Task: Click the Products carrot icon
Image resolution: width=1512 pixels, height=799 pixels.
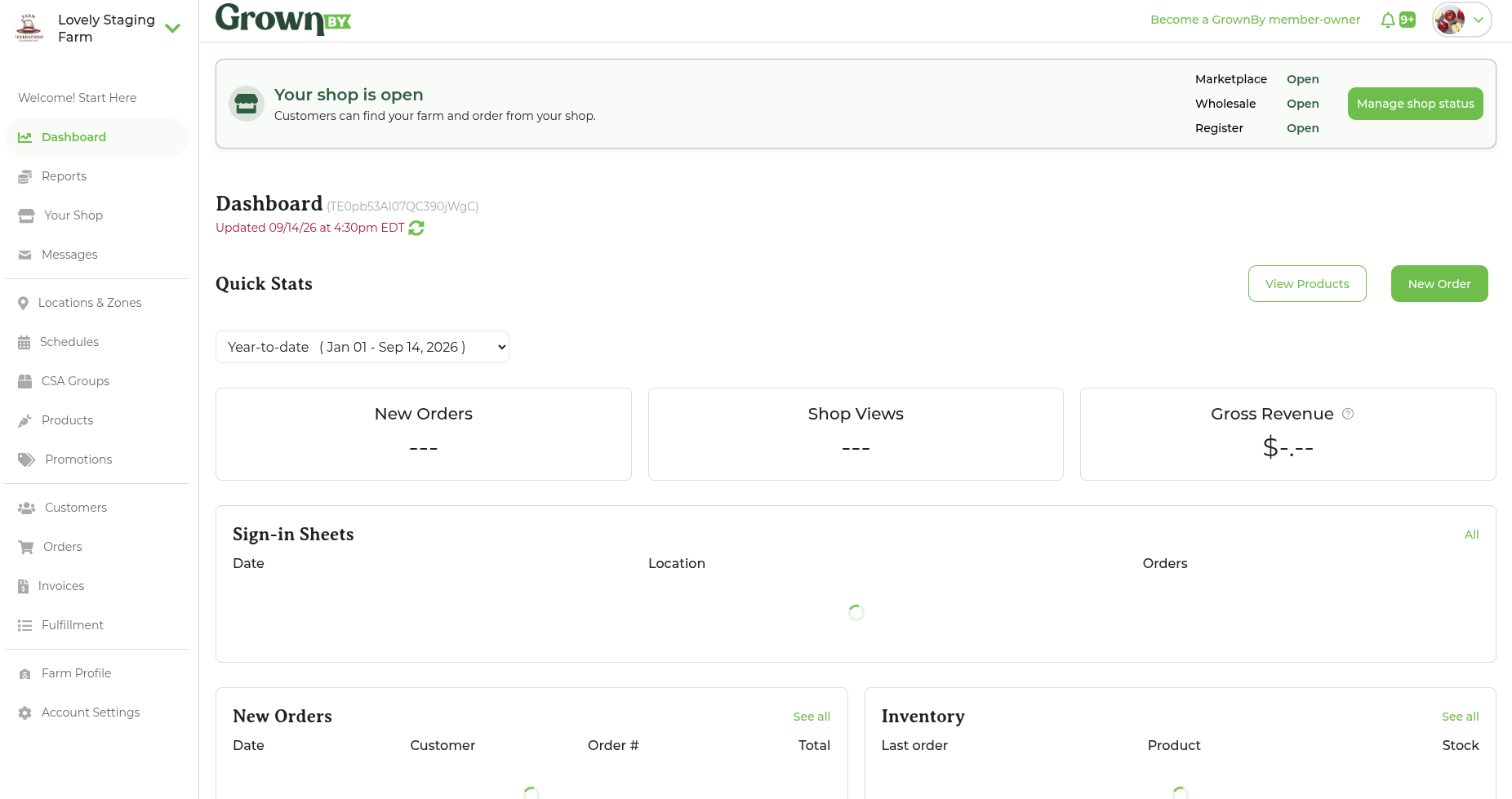Action: [25, 420]
